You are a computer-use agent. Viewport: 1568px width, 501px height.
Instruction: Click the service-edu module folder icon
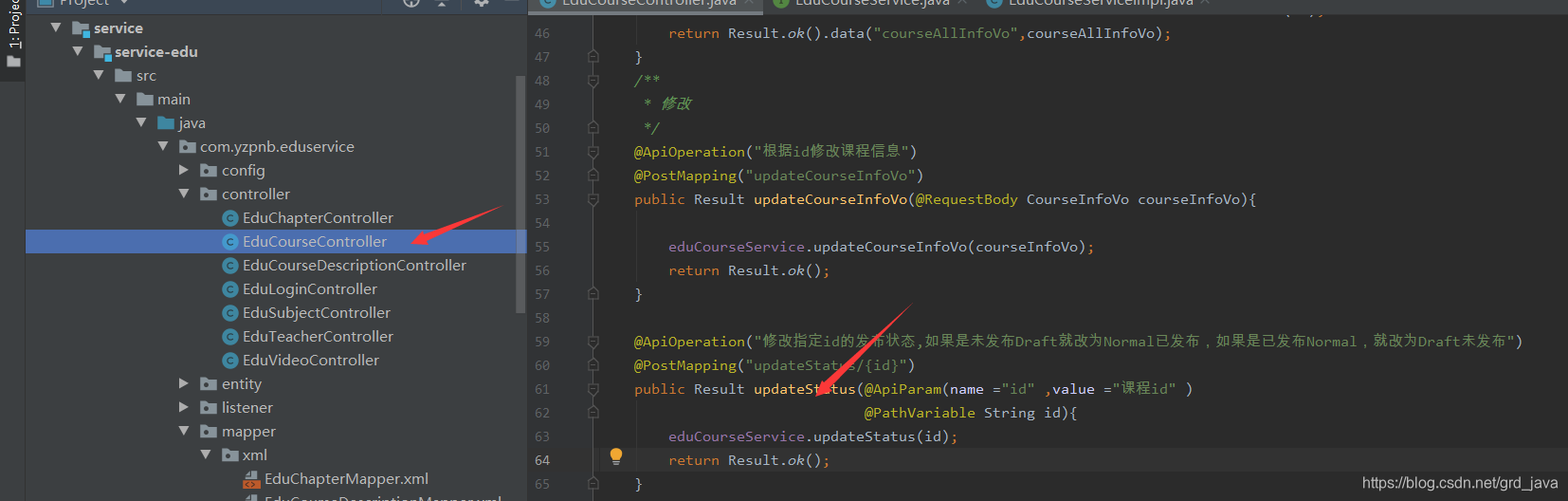pyautogui.click(x=102, y=52)
